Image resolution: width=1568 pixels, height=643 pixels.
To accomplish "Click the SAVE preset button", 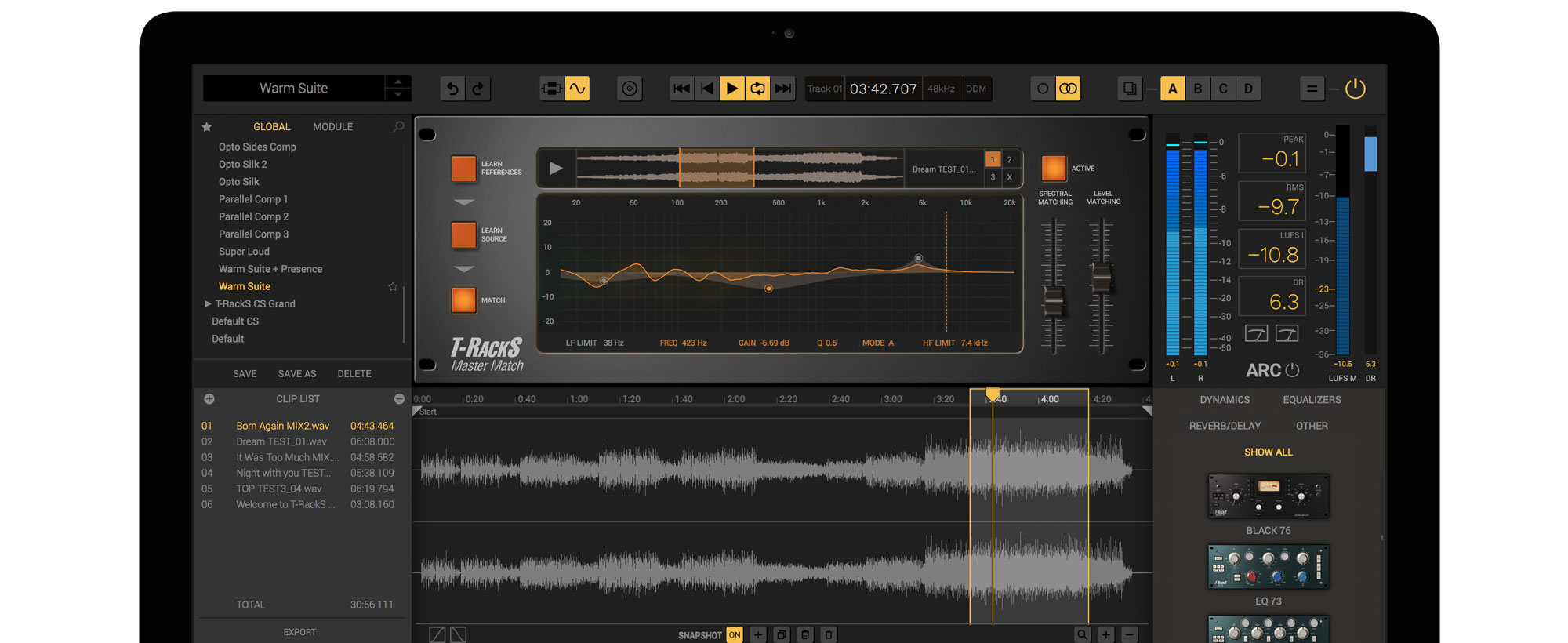I will (x=245, y=374).
